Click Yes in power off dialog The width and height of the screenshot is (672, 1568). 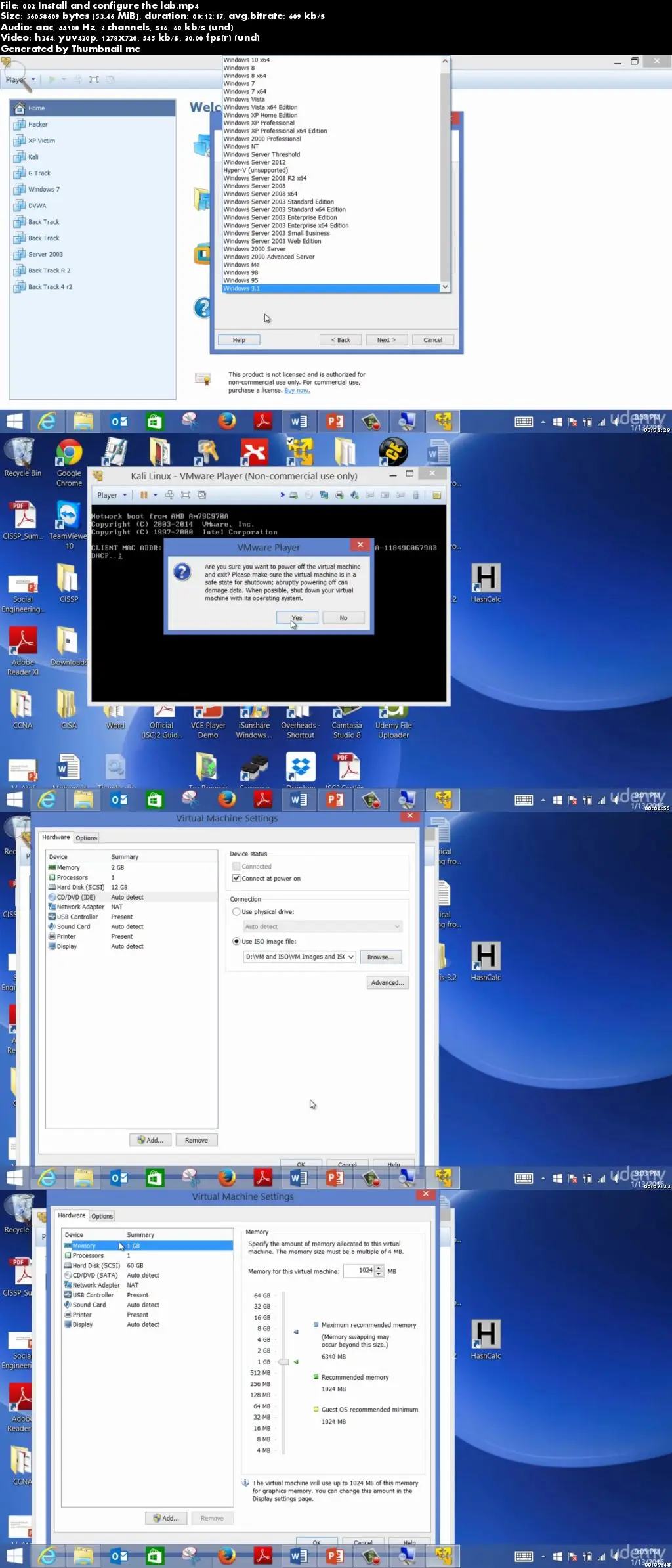coord(297,618)
